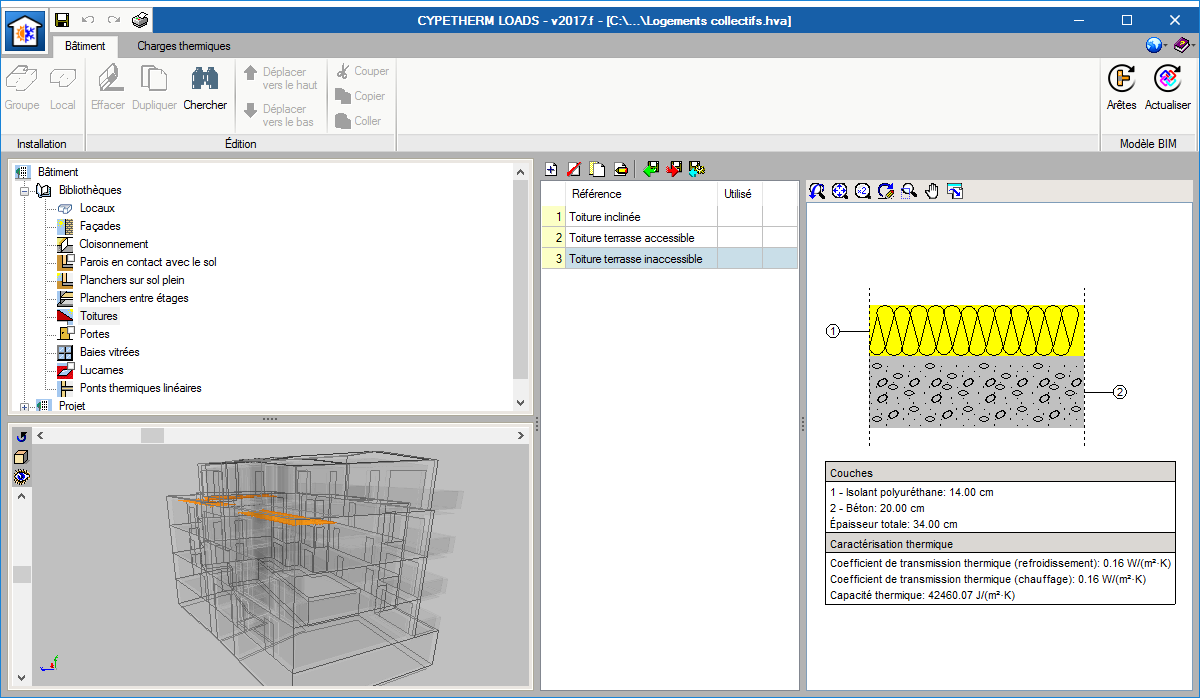Select Baies vitrées in the tree
1200x698 pixels.
[x=110, y=352]
